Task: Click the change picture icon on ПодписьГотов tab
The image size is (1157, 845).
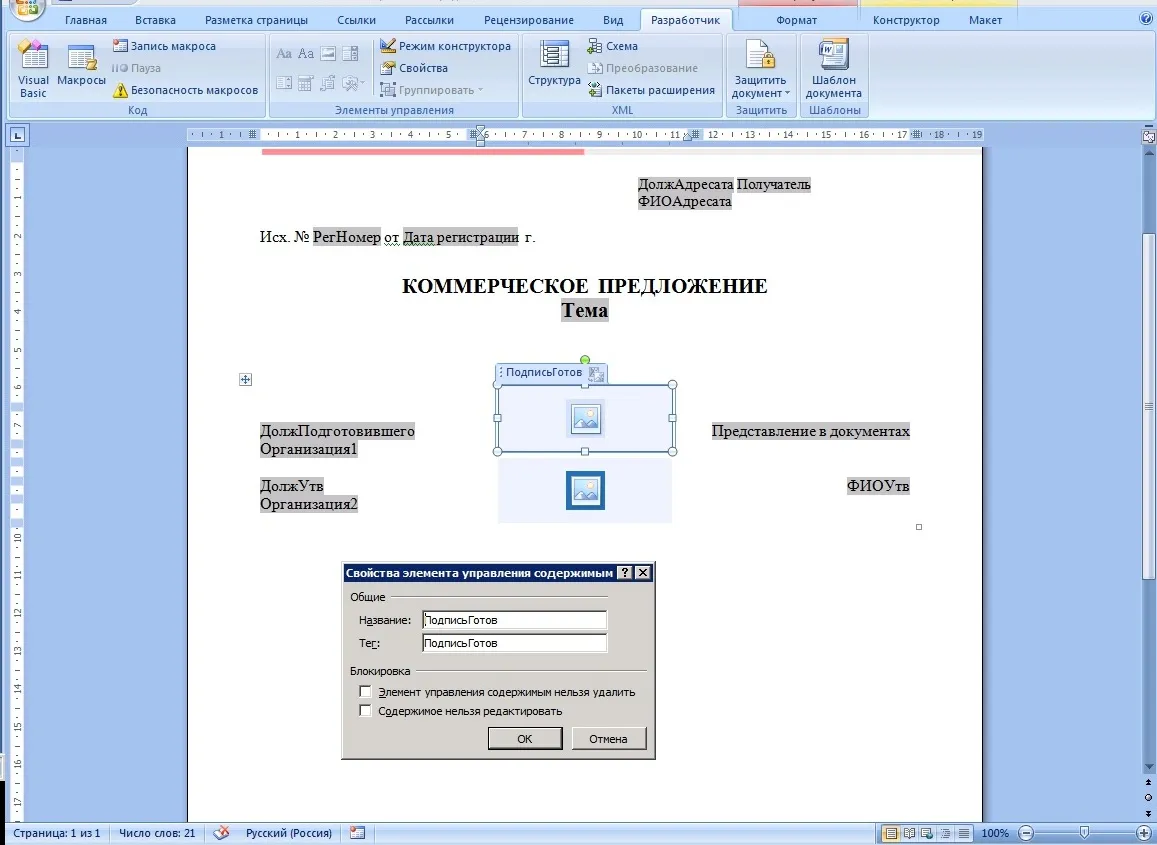Action: pyautogui.click(x=596, y=374)
